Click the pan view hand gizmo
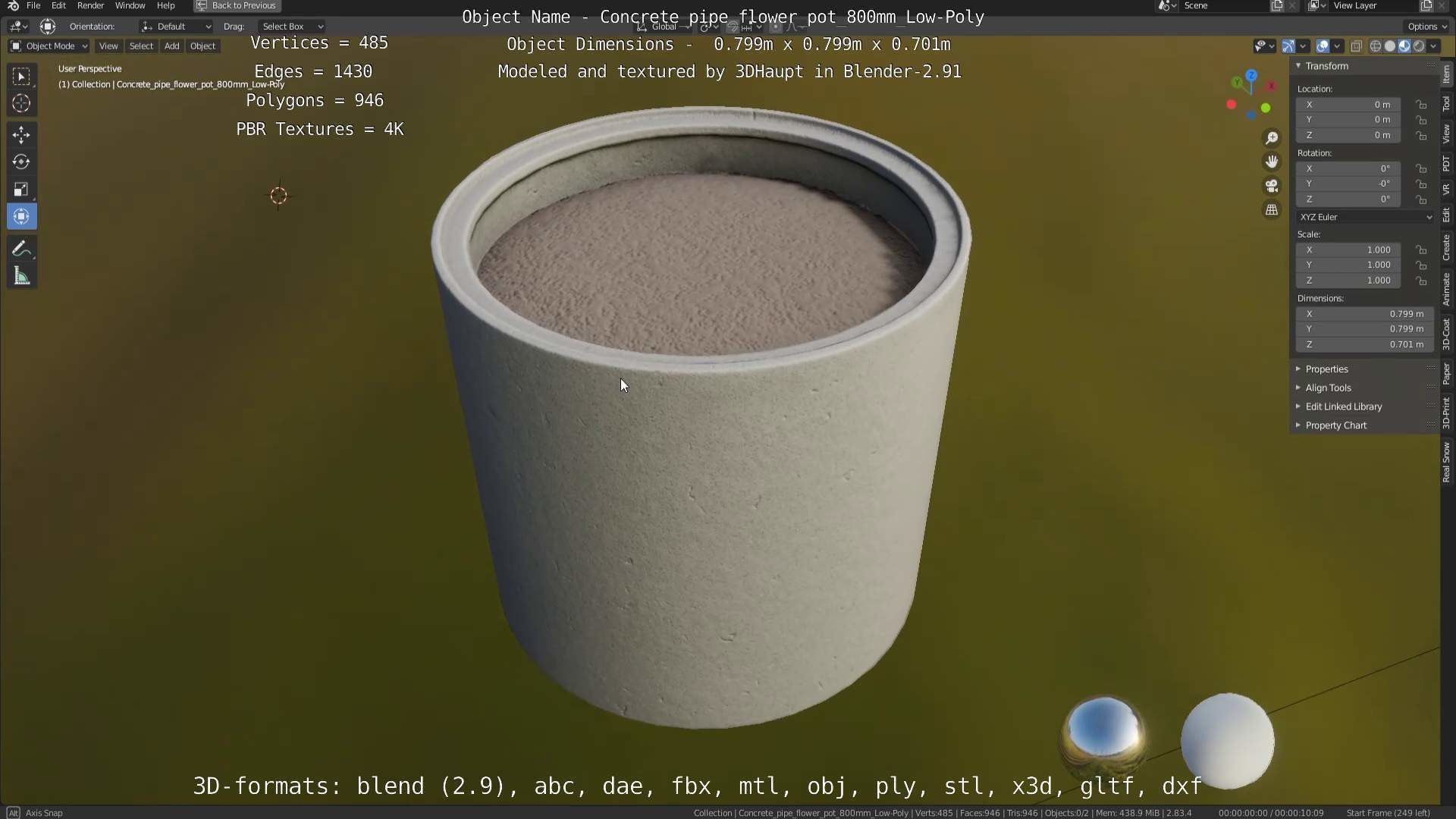This screenshot has width=1456, height=819. point(1272,162)
